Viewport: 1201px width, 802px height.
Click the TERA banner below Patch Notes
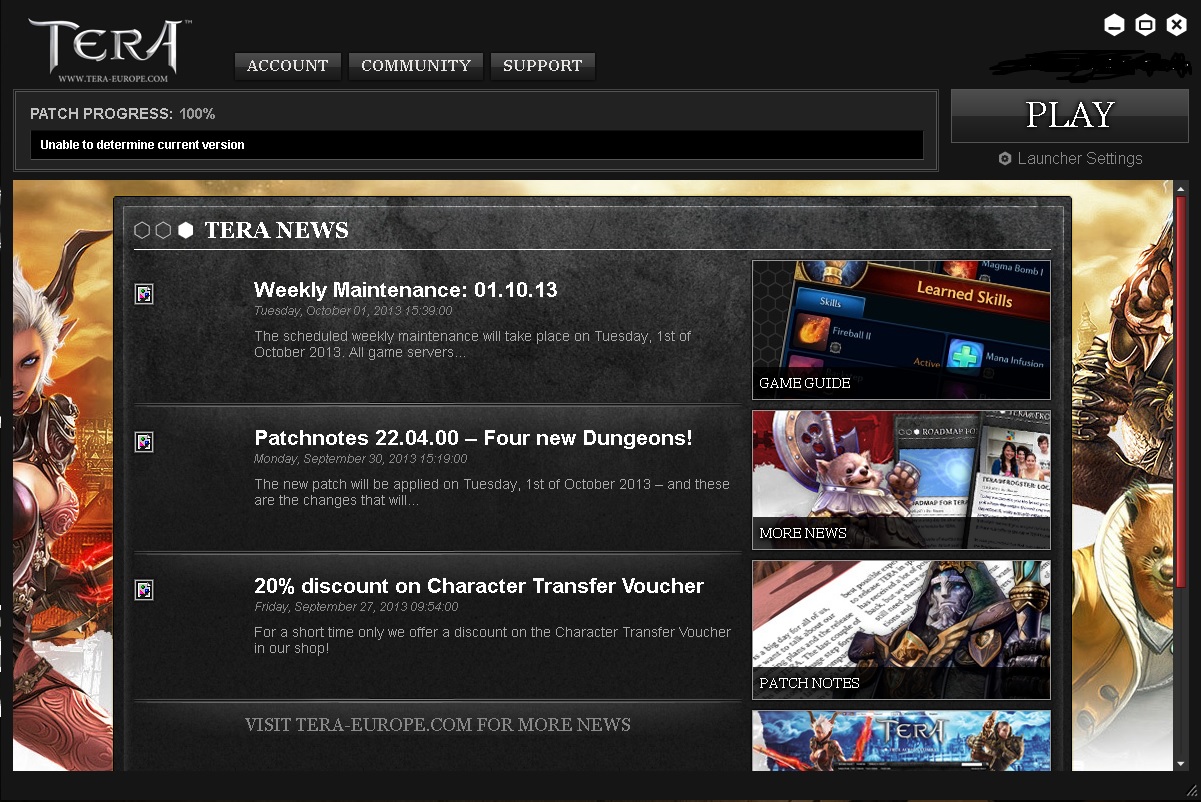coord(901,740)
